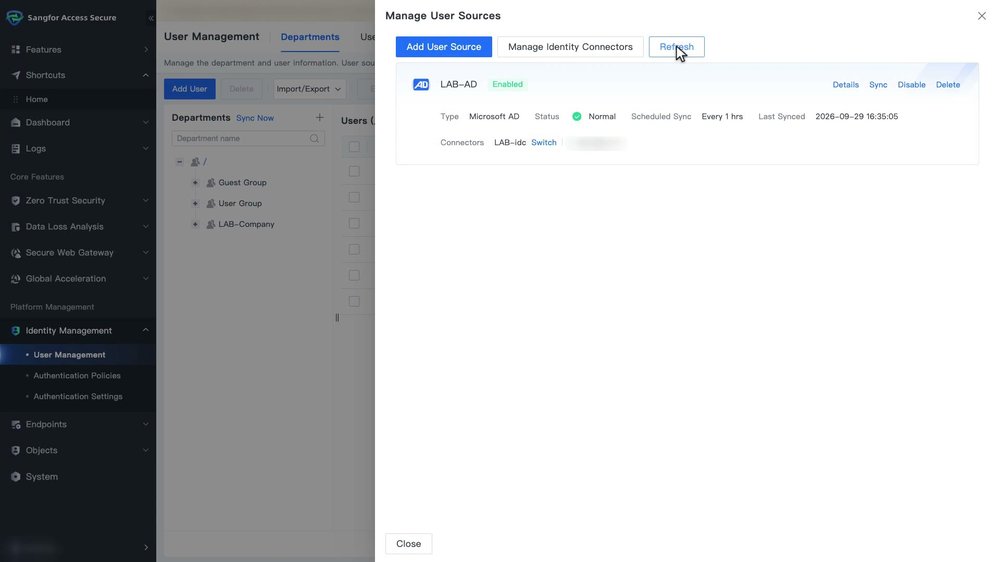Screen dimensions: 1000x562
Task: Click the Guest Group people icon
Action: (x=210, y=182)
